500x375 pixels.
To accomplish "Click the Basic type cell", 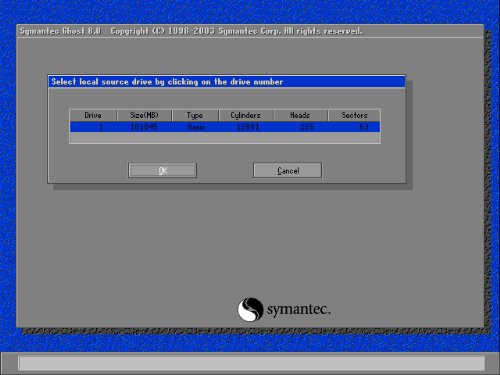I will click(196, 127).
